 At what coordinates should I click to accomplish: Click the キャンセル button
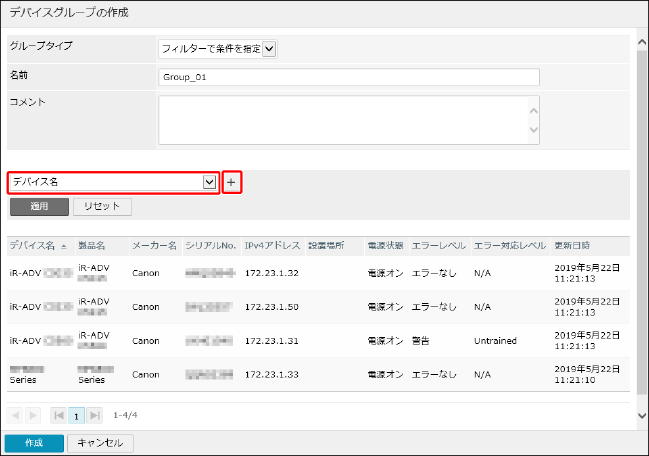tap(100, 443)
